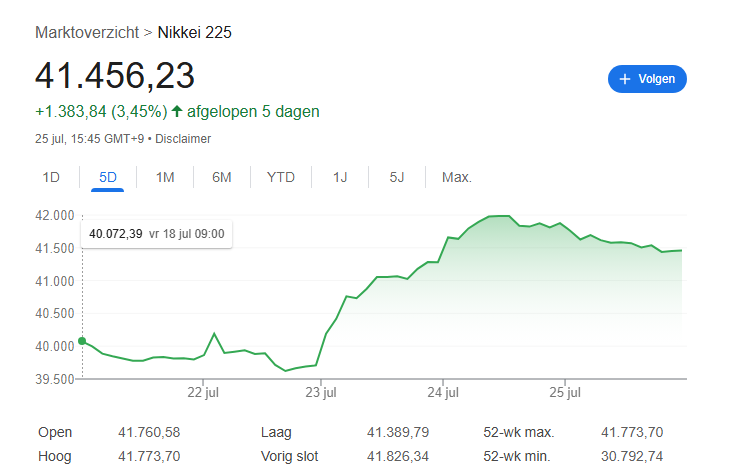This screenshot has height=474, width=730.
Task: Select the 5J chart range
Action: click(x=397, y=178)
